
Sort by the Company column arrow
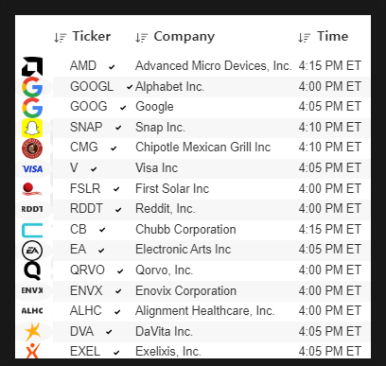141,37
